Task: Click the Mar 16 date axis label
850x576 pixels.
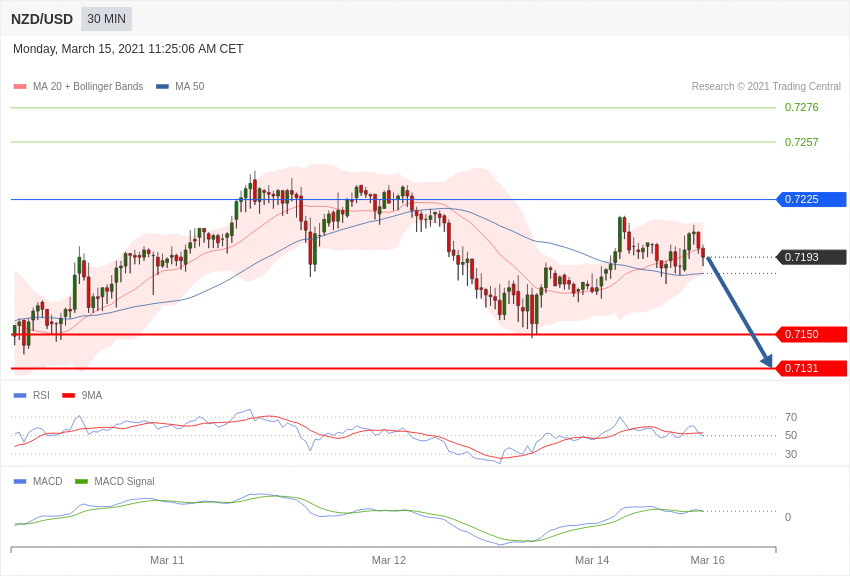Action: [x=707, y=560]
